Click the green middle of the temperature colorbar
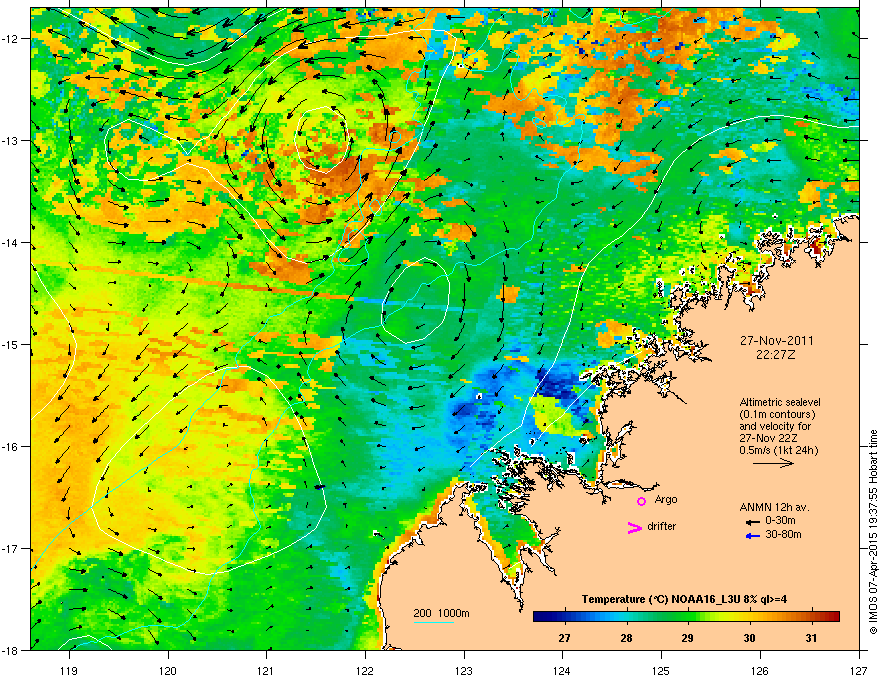 686,617
